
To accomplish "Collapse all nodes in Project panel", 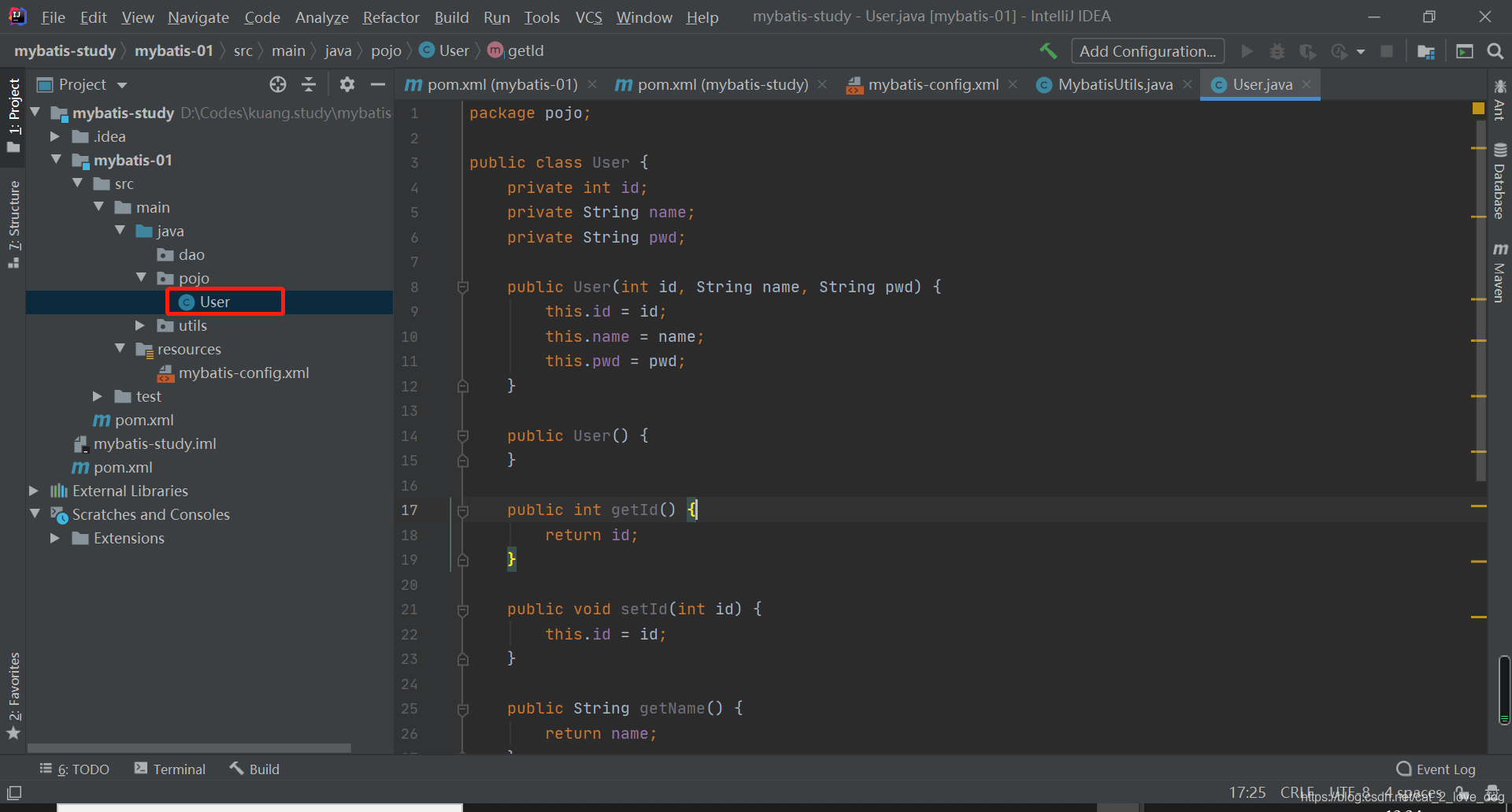I will [309, 84].
